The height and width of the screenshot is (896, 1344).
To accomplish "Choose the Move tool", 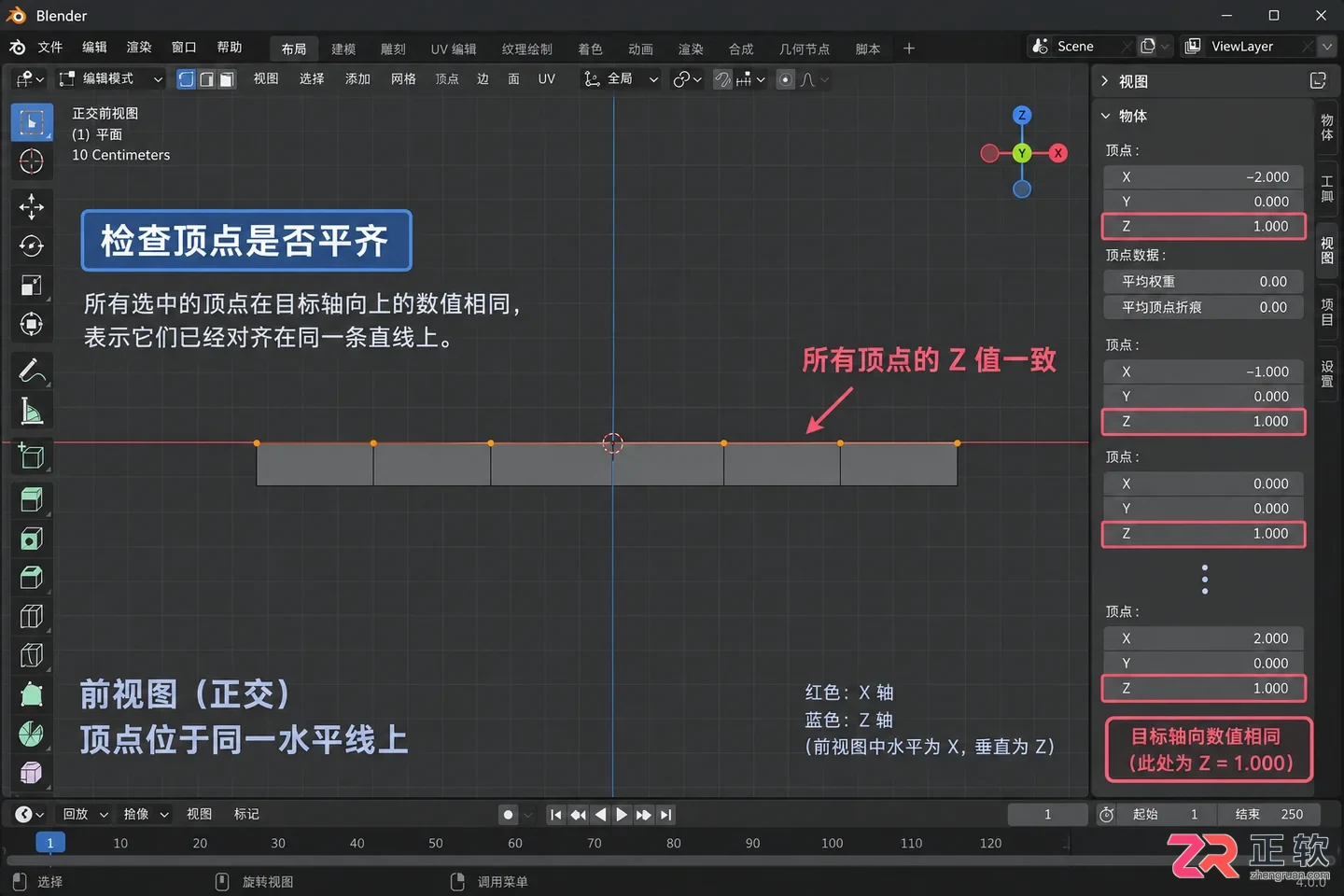I will (32, 206).
